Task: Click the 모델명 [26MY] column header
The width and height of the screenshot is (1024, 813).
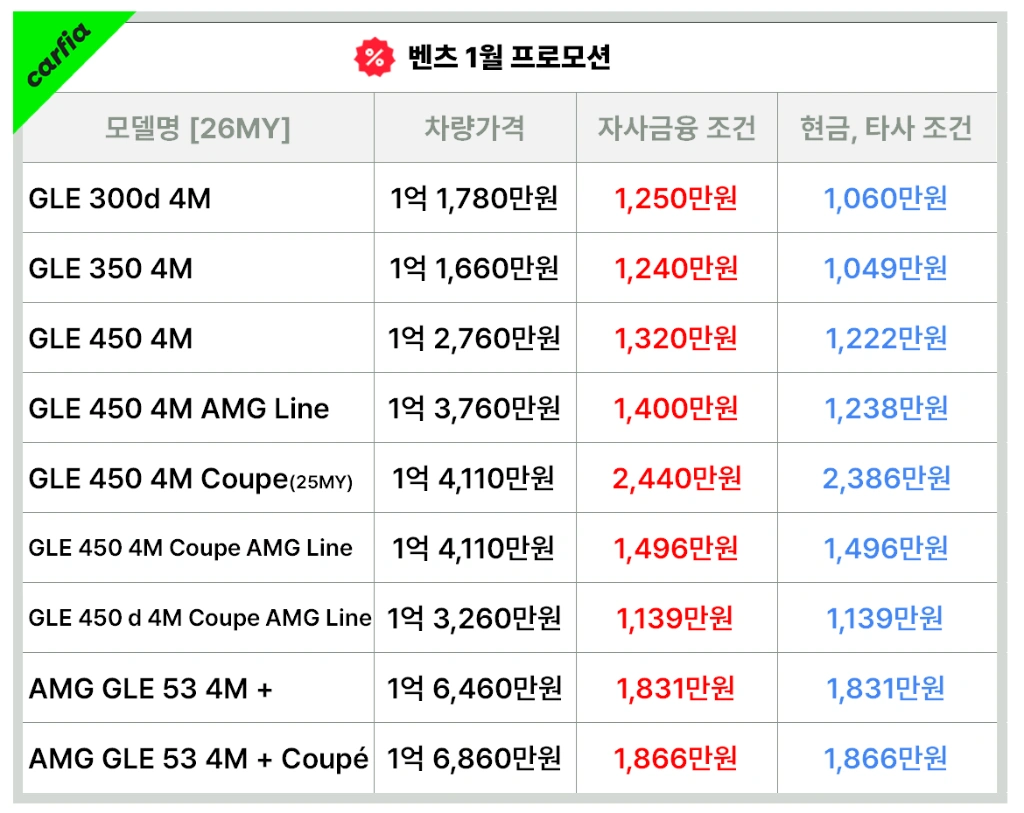Action: click(198, 128)
